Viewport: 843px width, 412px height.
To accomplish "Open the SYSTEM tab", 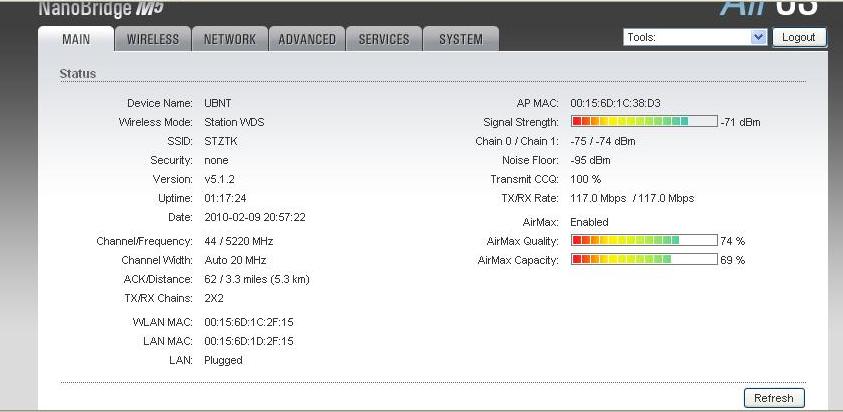I will click(x=460, y=39).
